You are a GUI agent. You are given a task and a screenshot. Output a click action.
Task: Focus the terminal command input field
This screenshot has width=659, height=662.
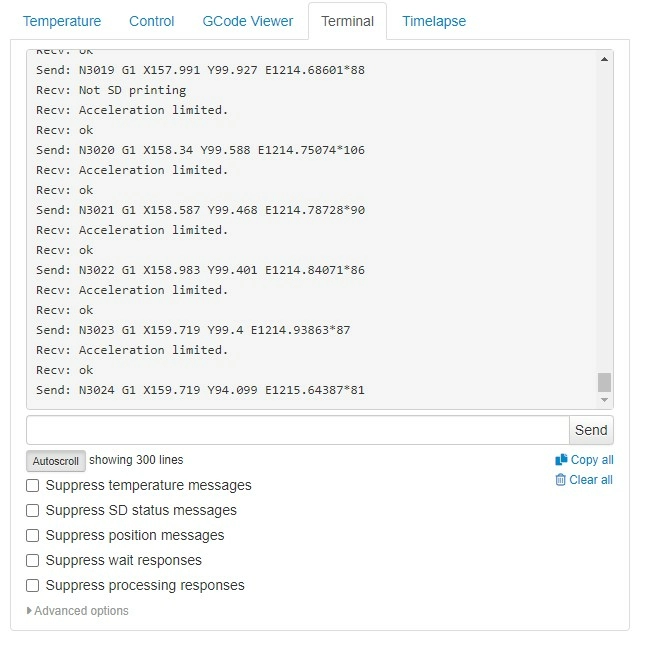pos(297,430)
